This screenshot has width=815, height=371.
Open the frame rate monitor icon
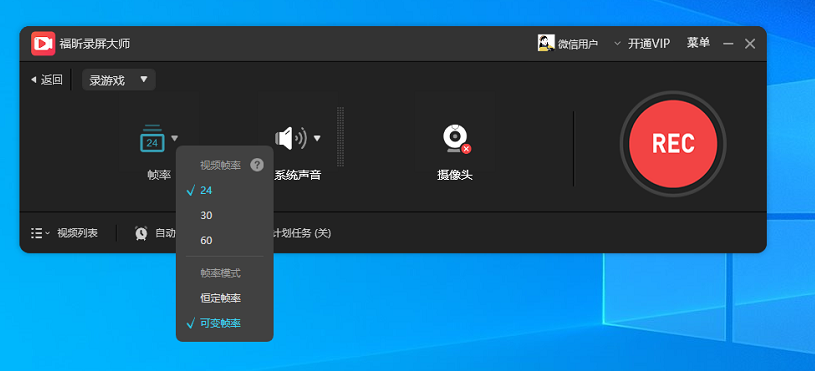(x=152, y=138)
